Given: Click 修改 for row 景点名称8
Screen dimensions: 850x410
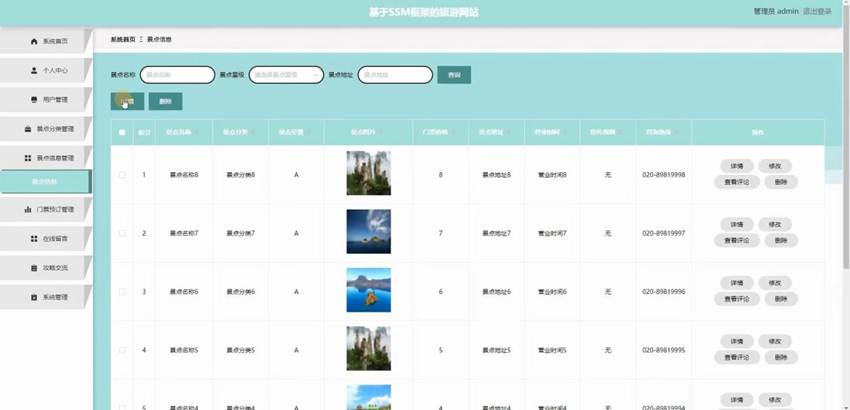Looking at the screenshot, I should (x=775, y=166).
